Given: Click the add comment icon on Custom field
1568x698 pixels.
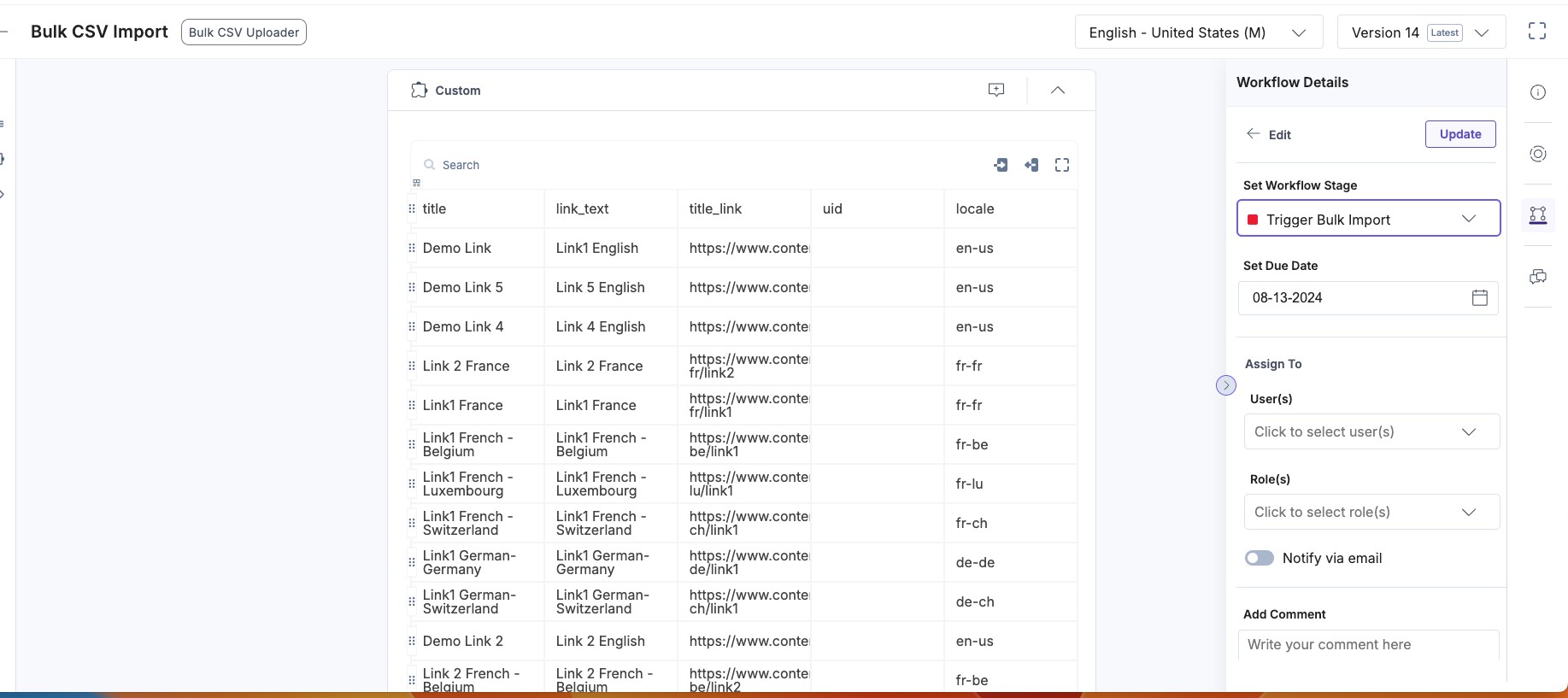Looking at the screenshot, I should pos(996,90).
